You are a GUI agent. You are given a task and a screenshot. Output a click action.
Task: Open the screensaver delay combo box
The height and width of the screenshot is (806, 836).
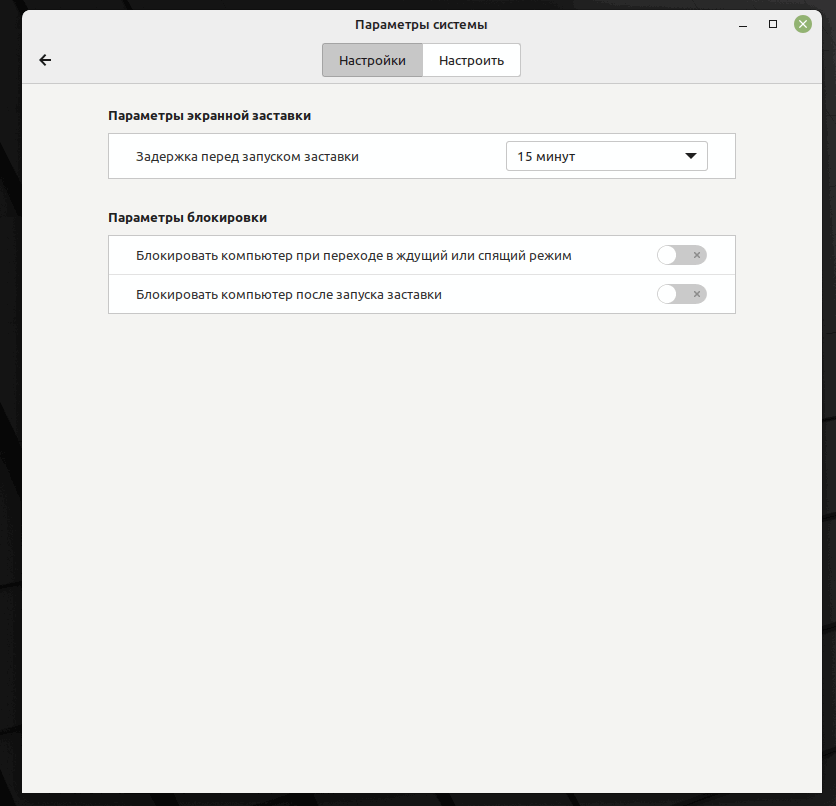606,156
